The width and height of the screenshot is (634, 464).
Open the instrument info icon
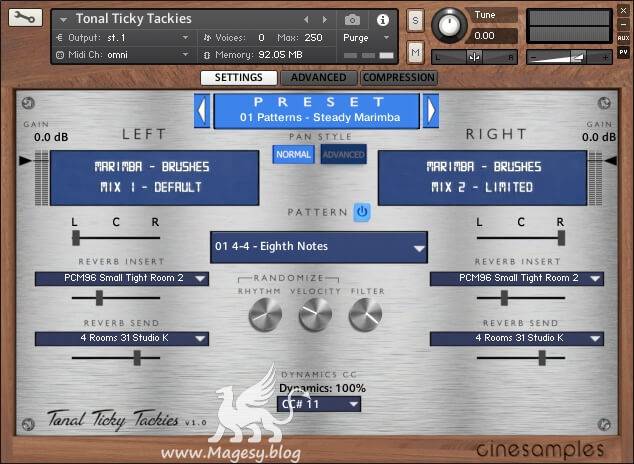pyautogui.click(x=383, y=19)
